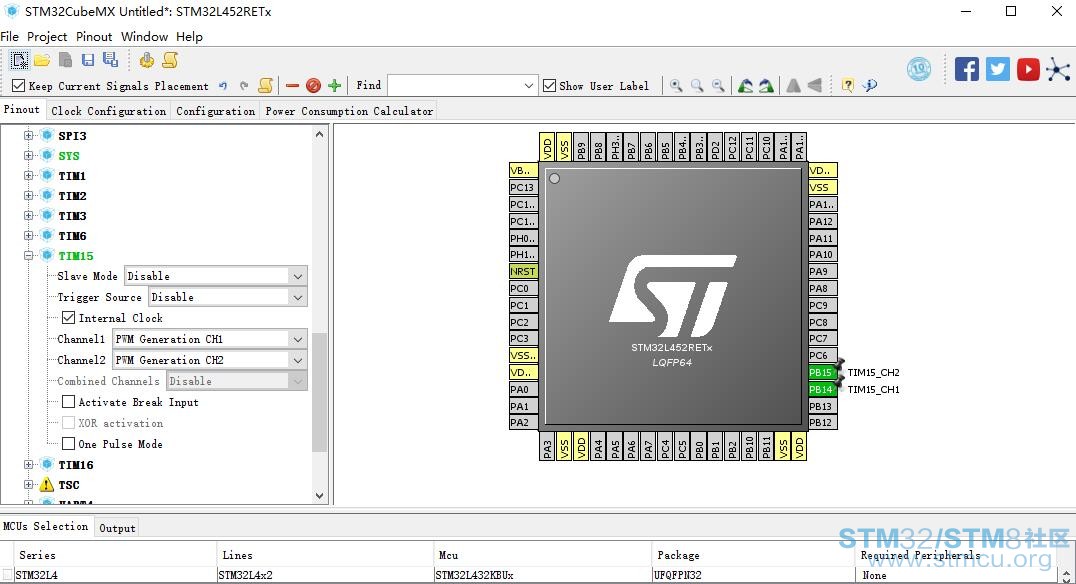Viewport: 1076px width, 584px height.
Task: Click the Save As double-floppy icon
Action: tap(110, 60)
